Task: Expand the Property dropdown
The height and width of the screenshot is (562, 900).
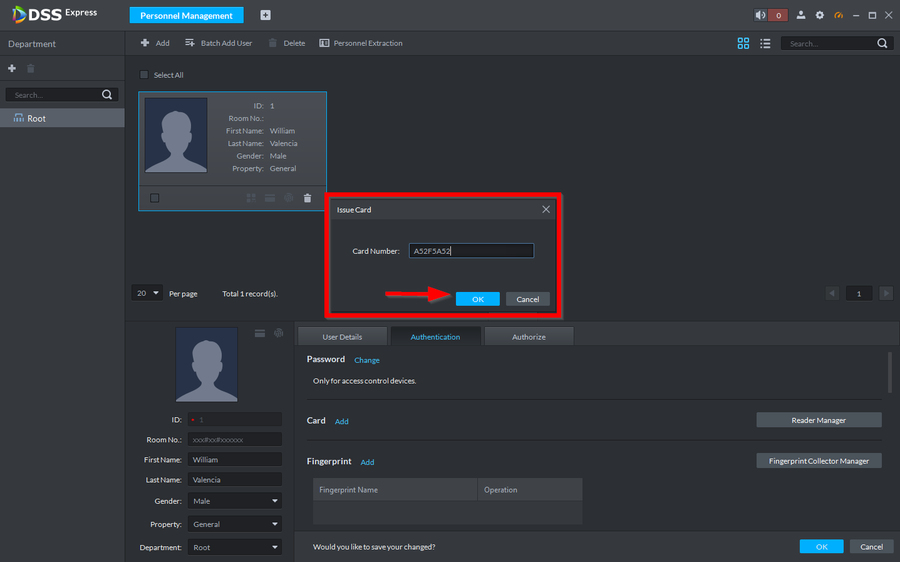Action: pyautogui.click(x=234, y=524)
